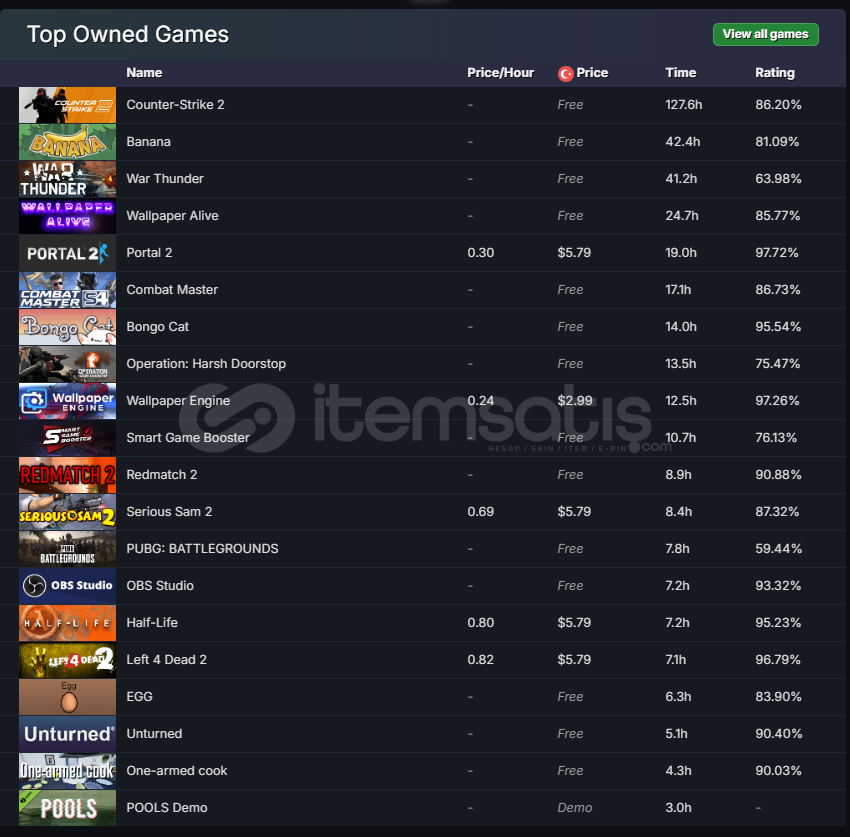Click the Redmatch 2 game name
Viewport: 850px width, 837px height.
click(162, 474)
